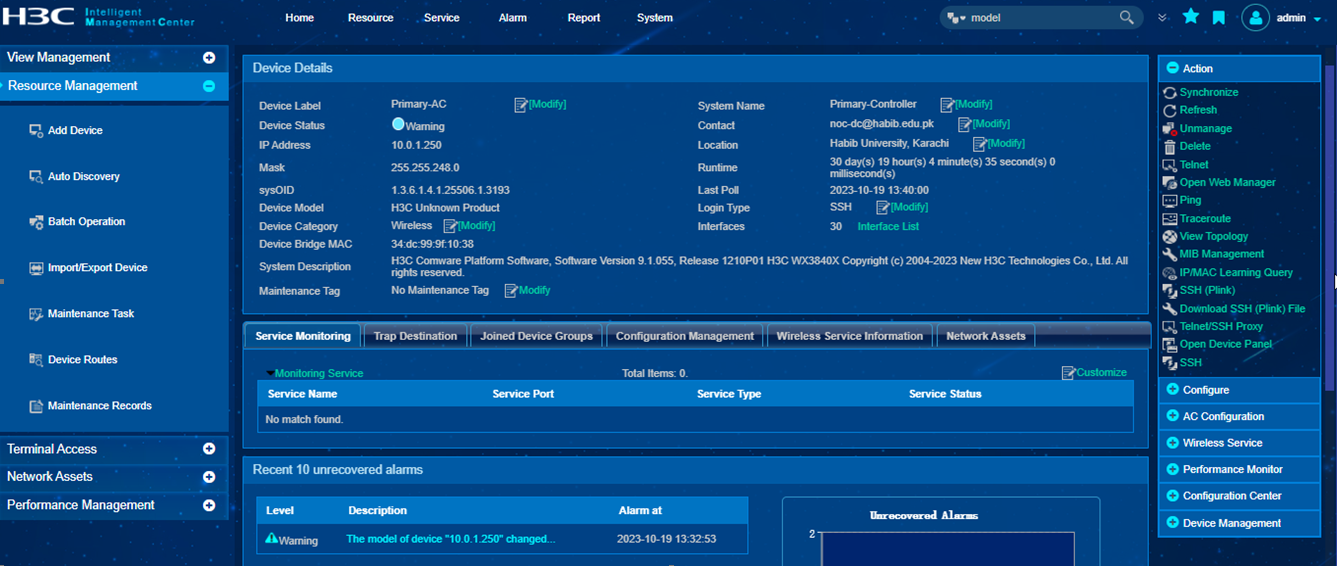
Task: Click the search magnifier icon
Action: point(1126,17)
